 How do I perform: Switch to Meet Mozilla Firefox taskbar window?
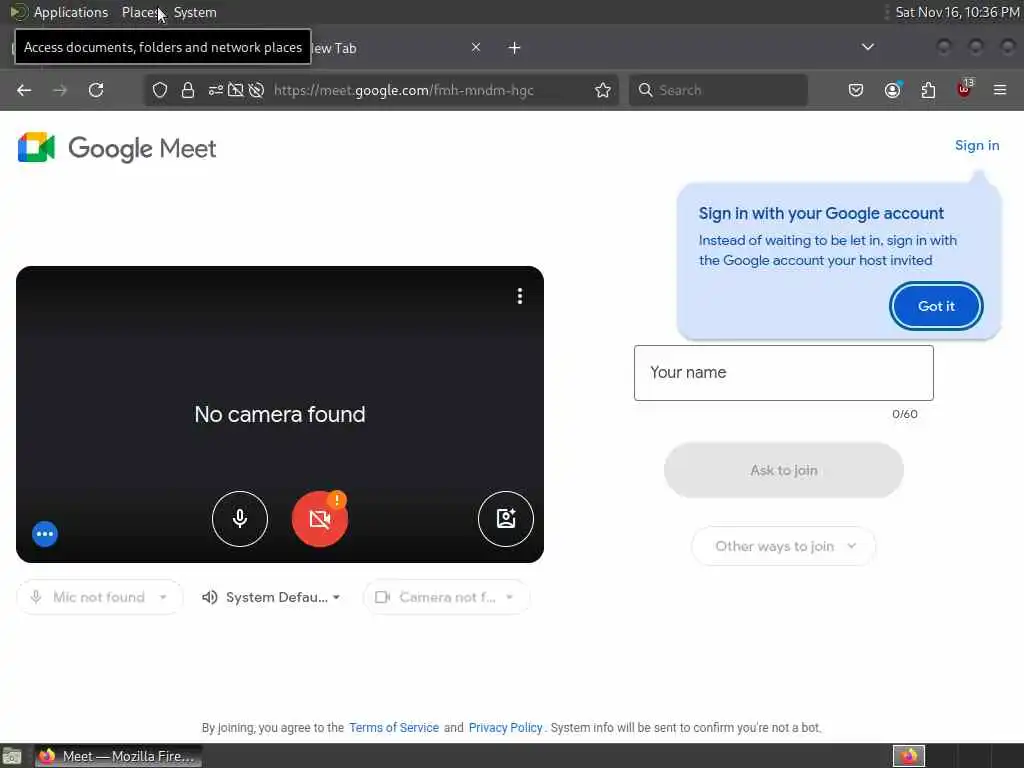[x=118, y=756]
